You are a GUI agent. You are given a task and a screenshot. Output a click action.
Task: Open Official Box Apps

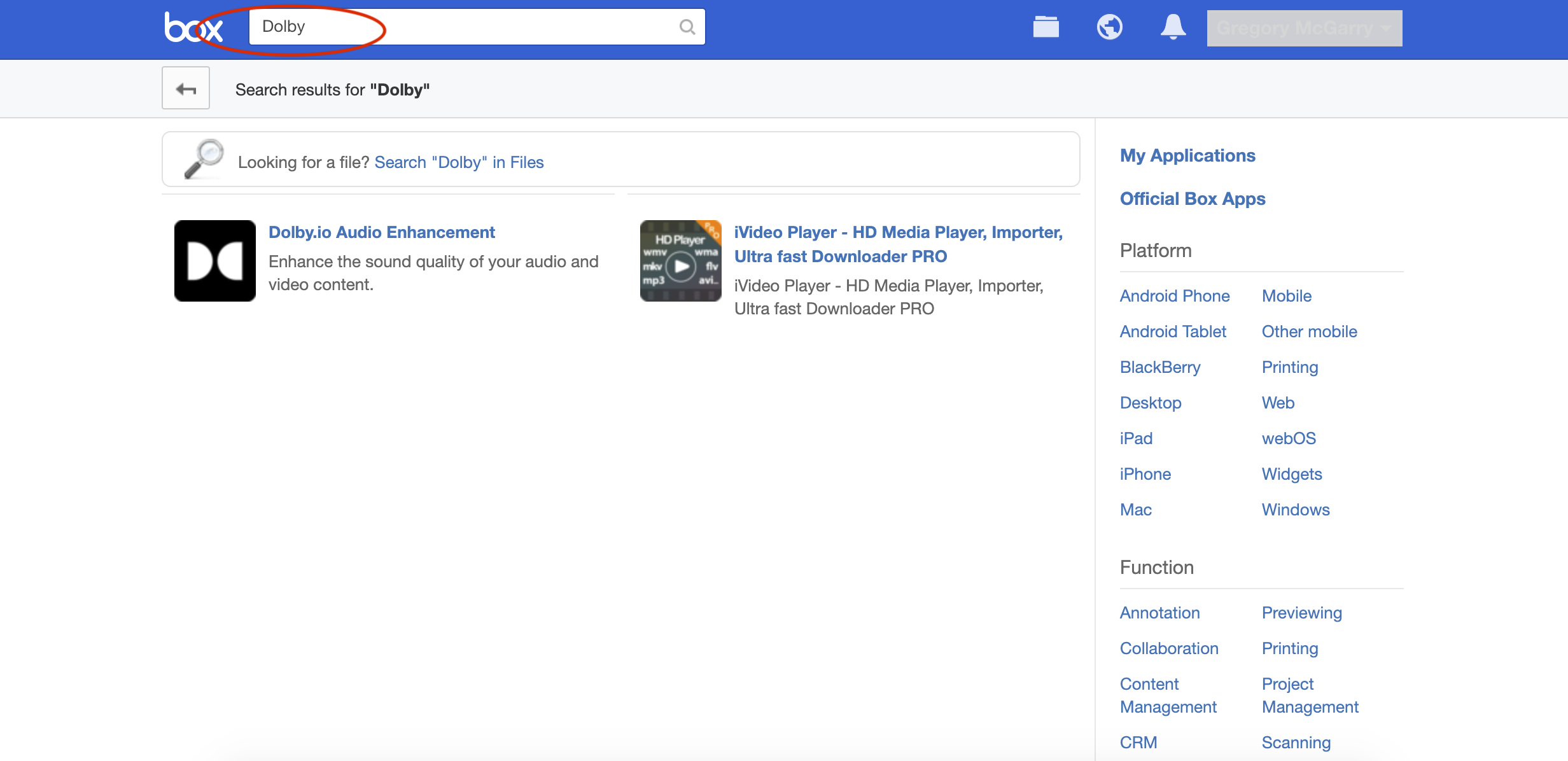click(x=1193, y=199)
